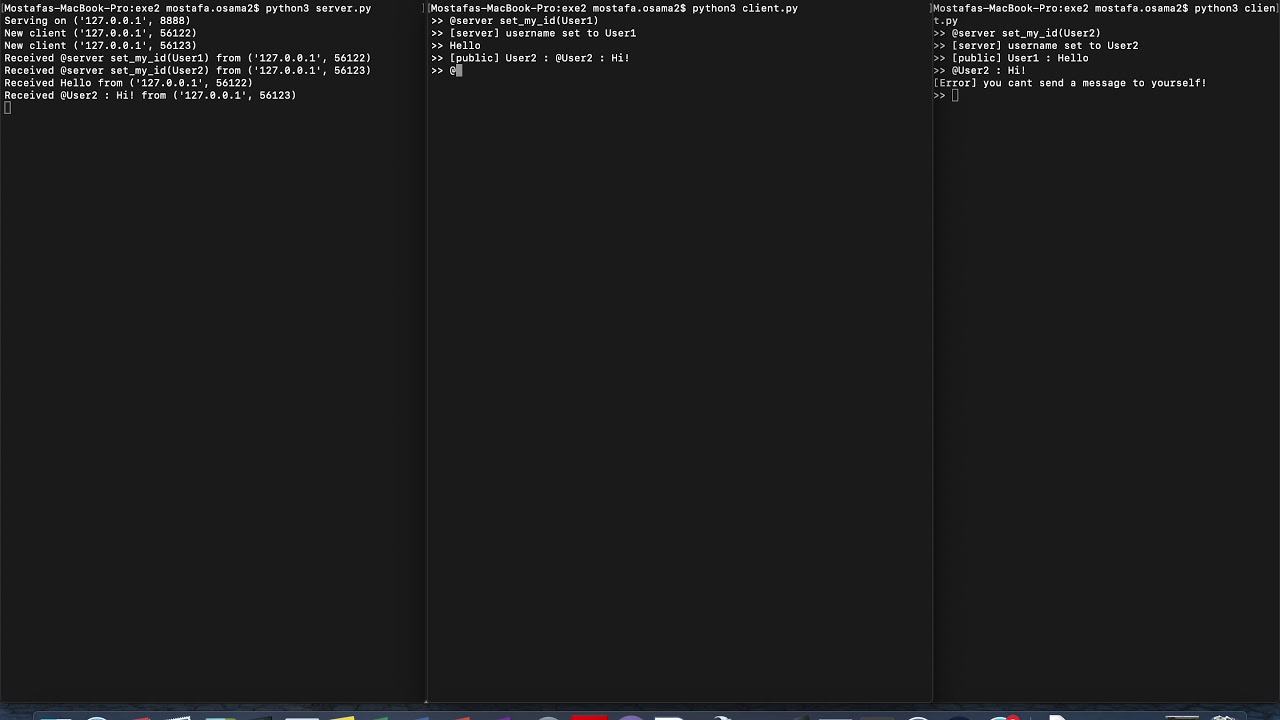Click '[server] username set to User1' line
The width and height of the screenshot is (1280, 720).
pyautogui.click(x=534, y=33)
